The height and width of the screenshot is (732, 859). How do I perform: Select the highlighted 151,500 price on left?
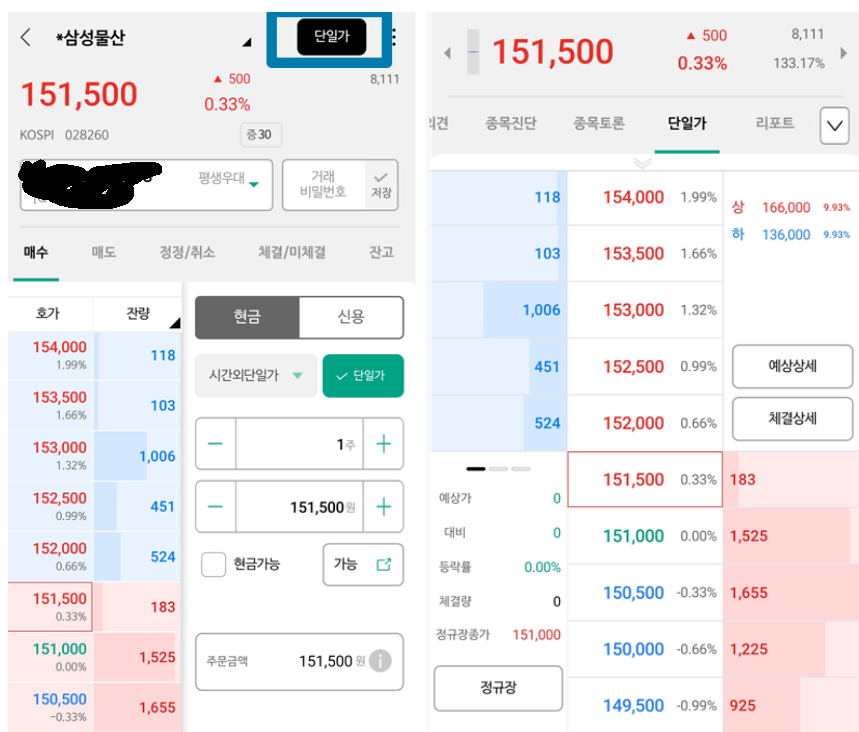click(50, 607)
